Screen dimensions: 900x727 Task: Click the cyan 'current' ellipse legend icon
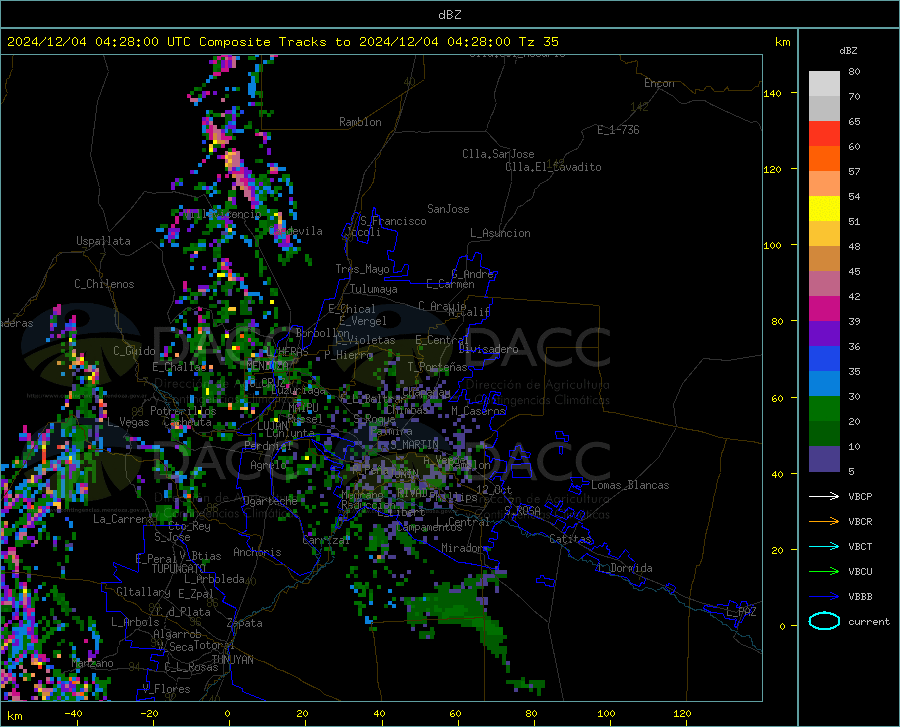tap(824, 621)
